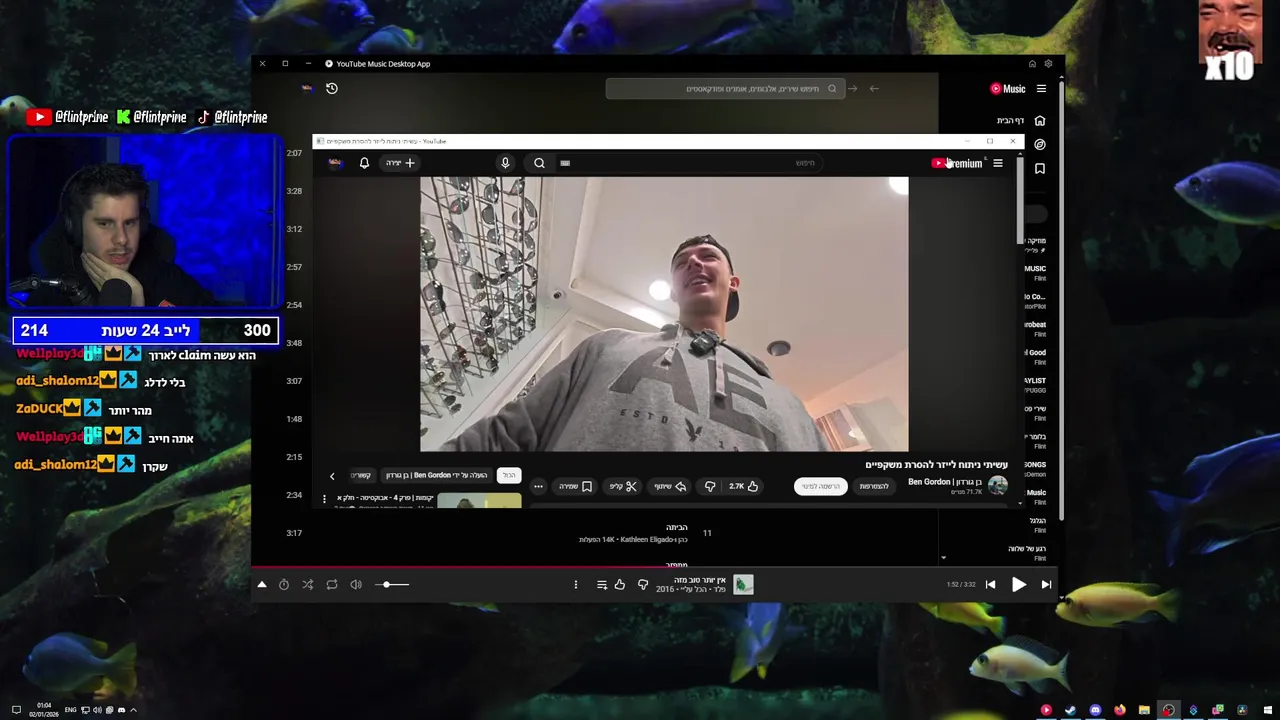The height and width of the screenshot is (720, 1280).
Task: Click the YouTube search magnifier button
Action: point(539,163)
